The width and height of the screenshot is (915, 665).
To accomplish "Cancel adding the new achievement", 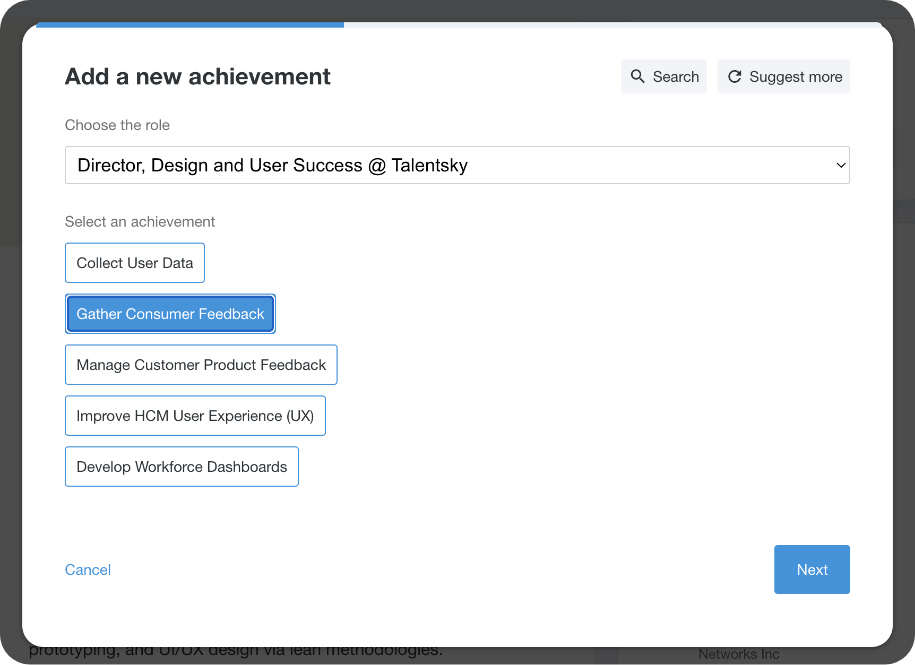I will (88, 570).
